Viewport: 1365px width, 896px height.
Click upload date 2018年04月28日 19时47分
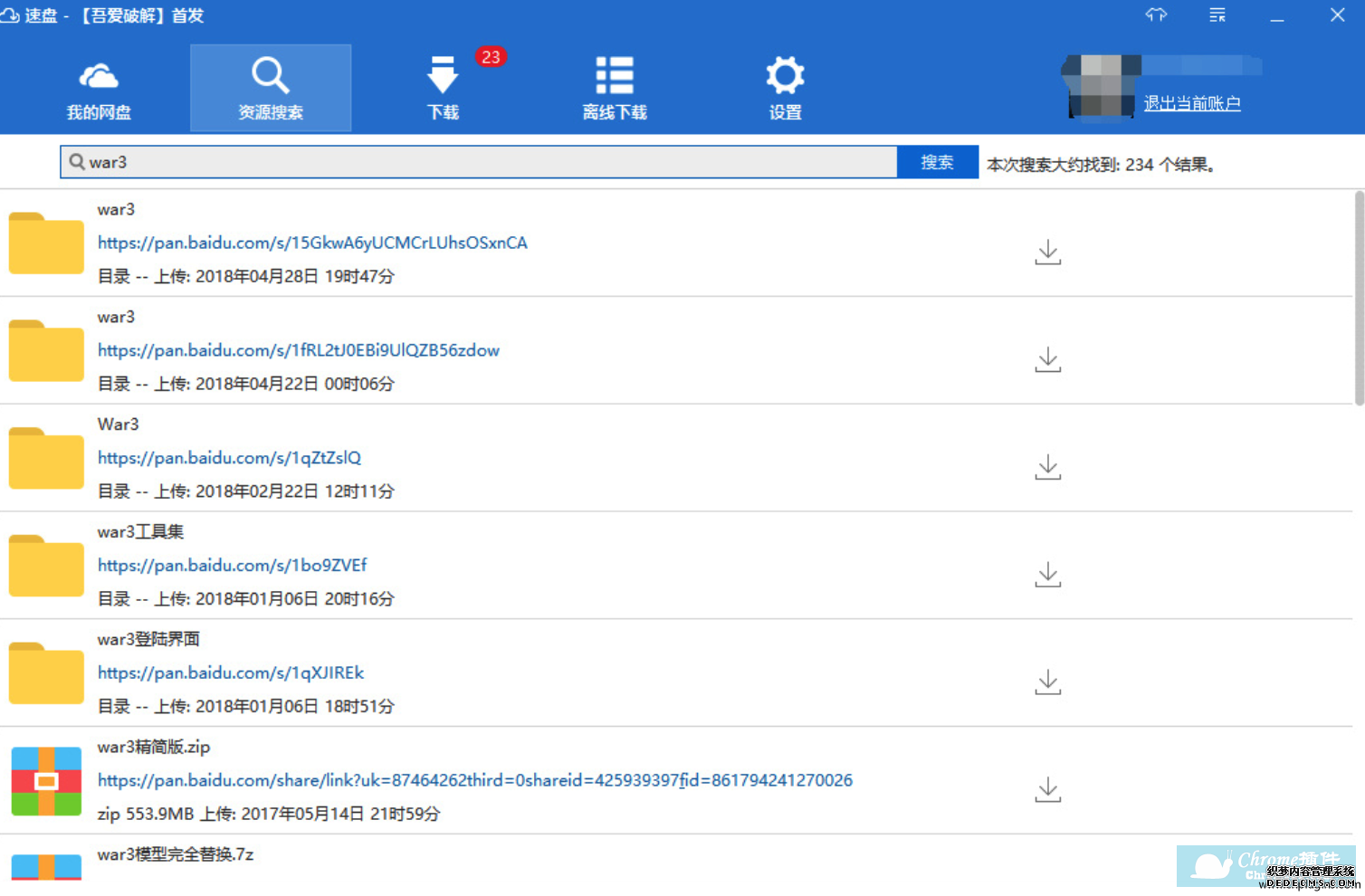pos(295,276)
